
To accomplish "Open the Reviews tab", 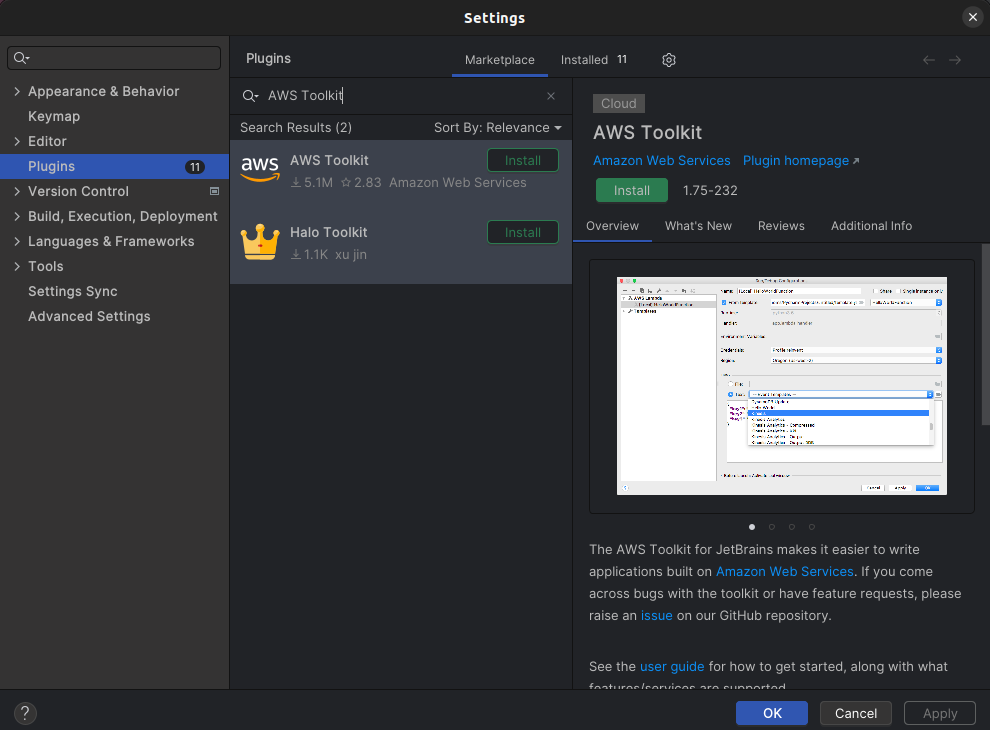I will [781, 226].
